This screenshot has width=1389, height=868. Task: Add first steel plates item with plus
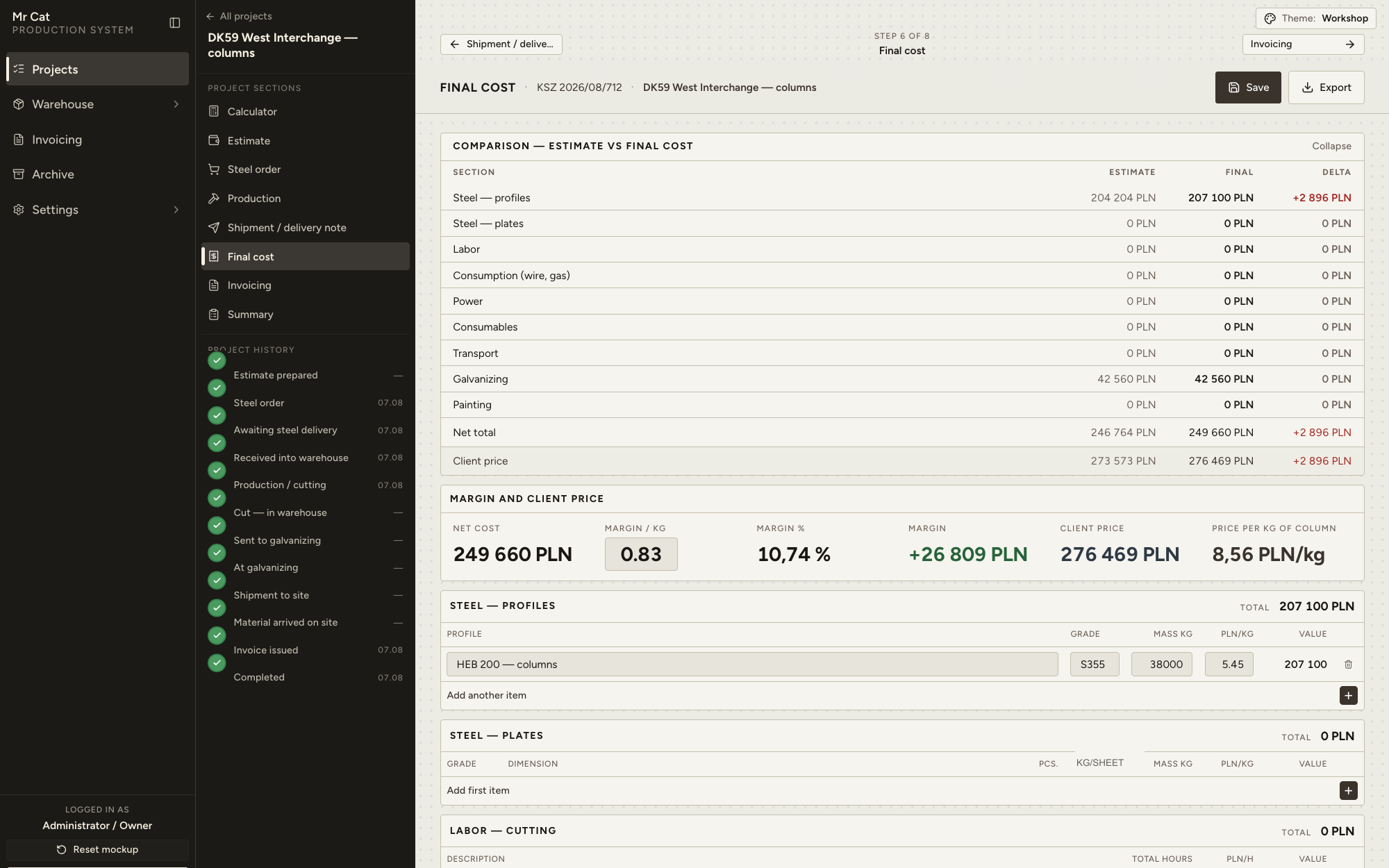1348,790
